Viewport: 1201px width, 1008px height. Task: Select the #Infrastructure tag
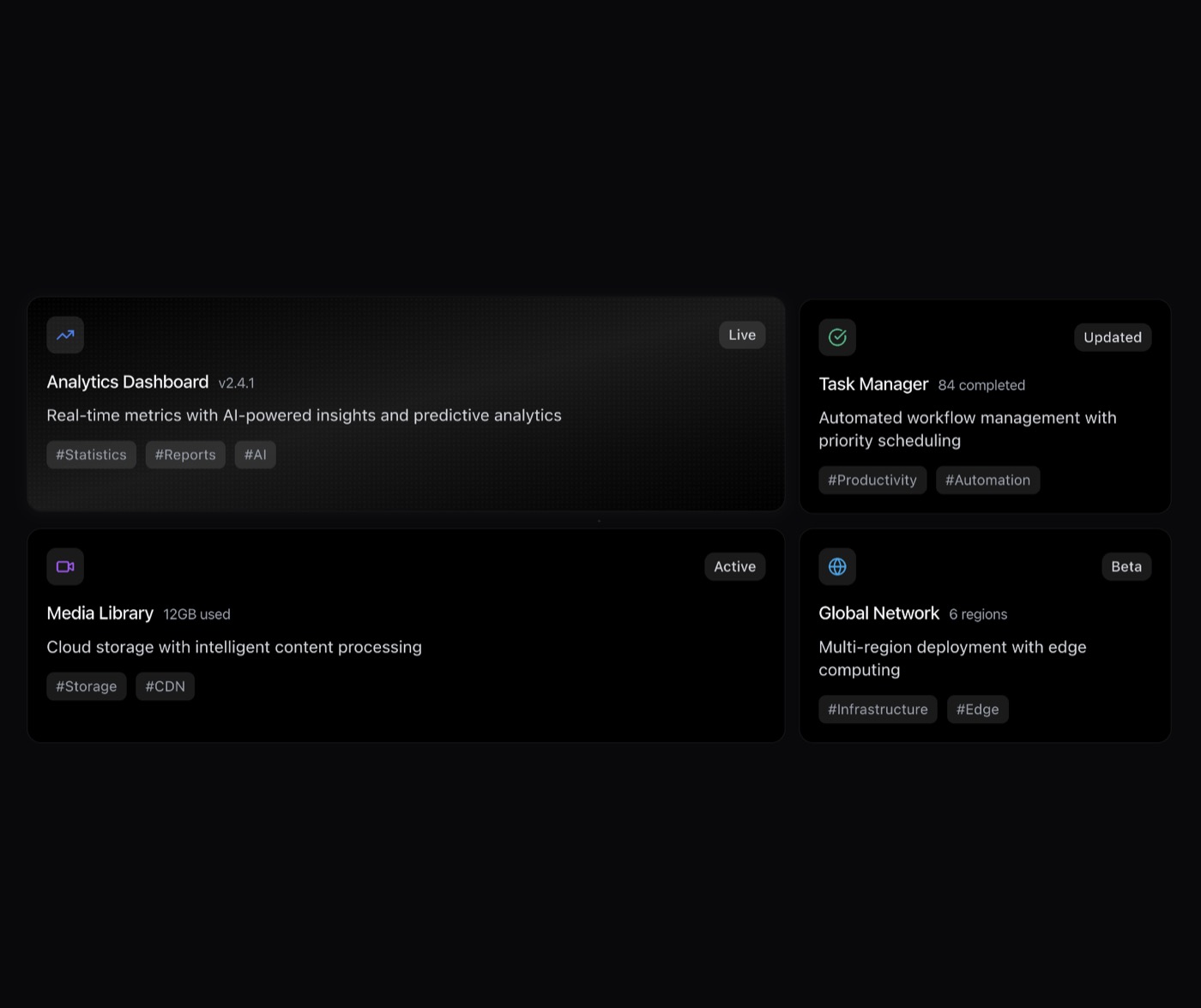coord(878,709)
